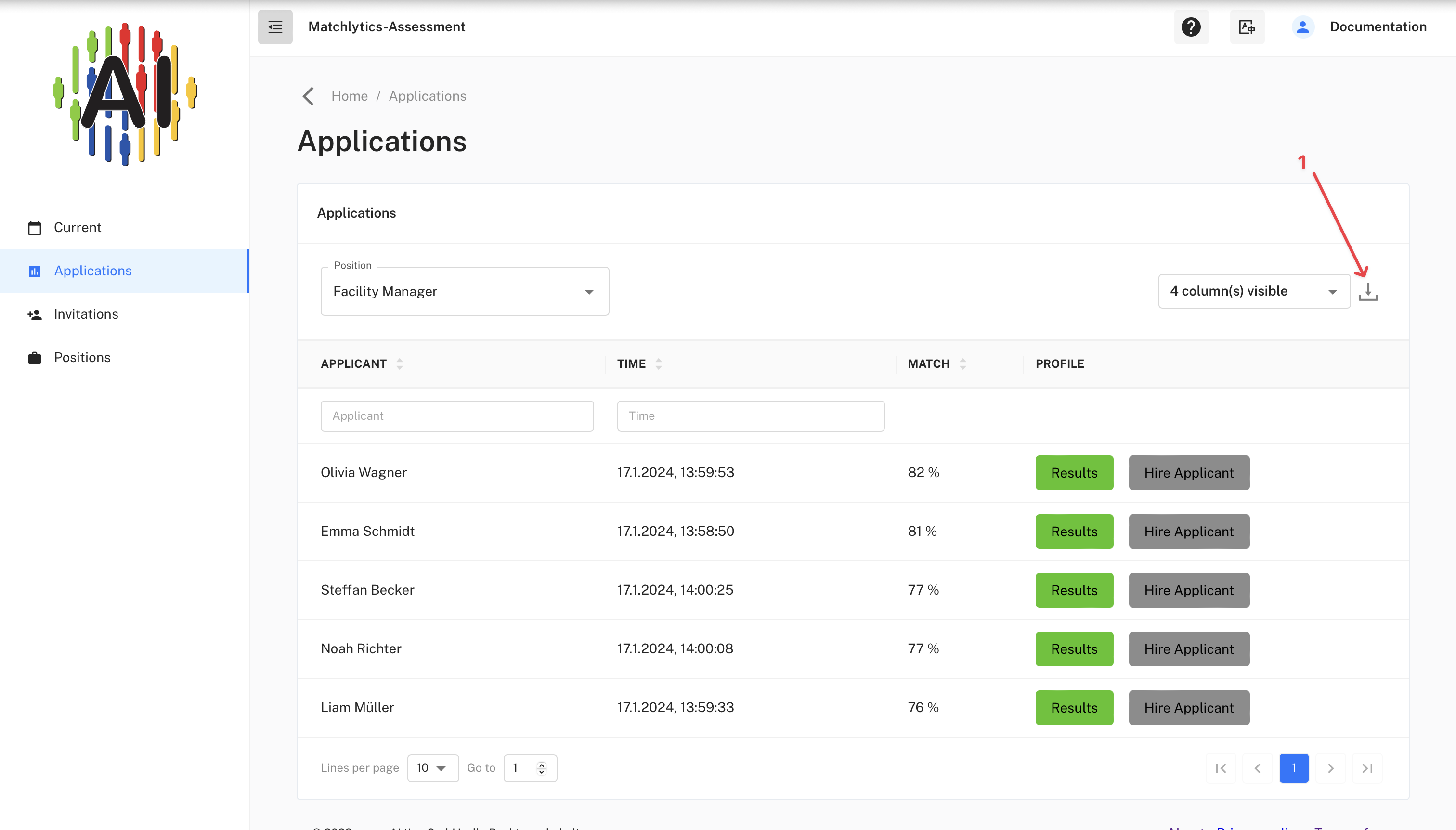The image size is (1456, 830).
Task: Hire Applicant Olivia Wagner
Action: click(x=1189, y=473)
